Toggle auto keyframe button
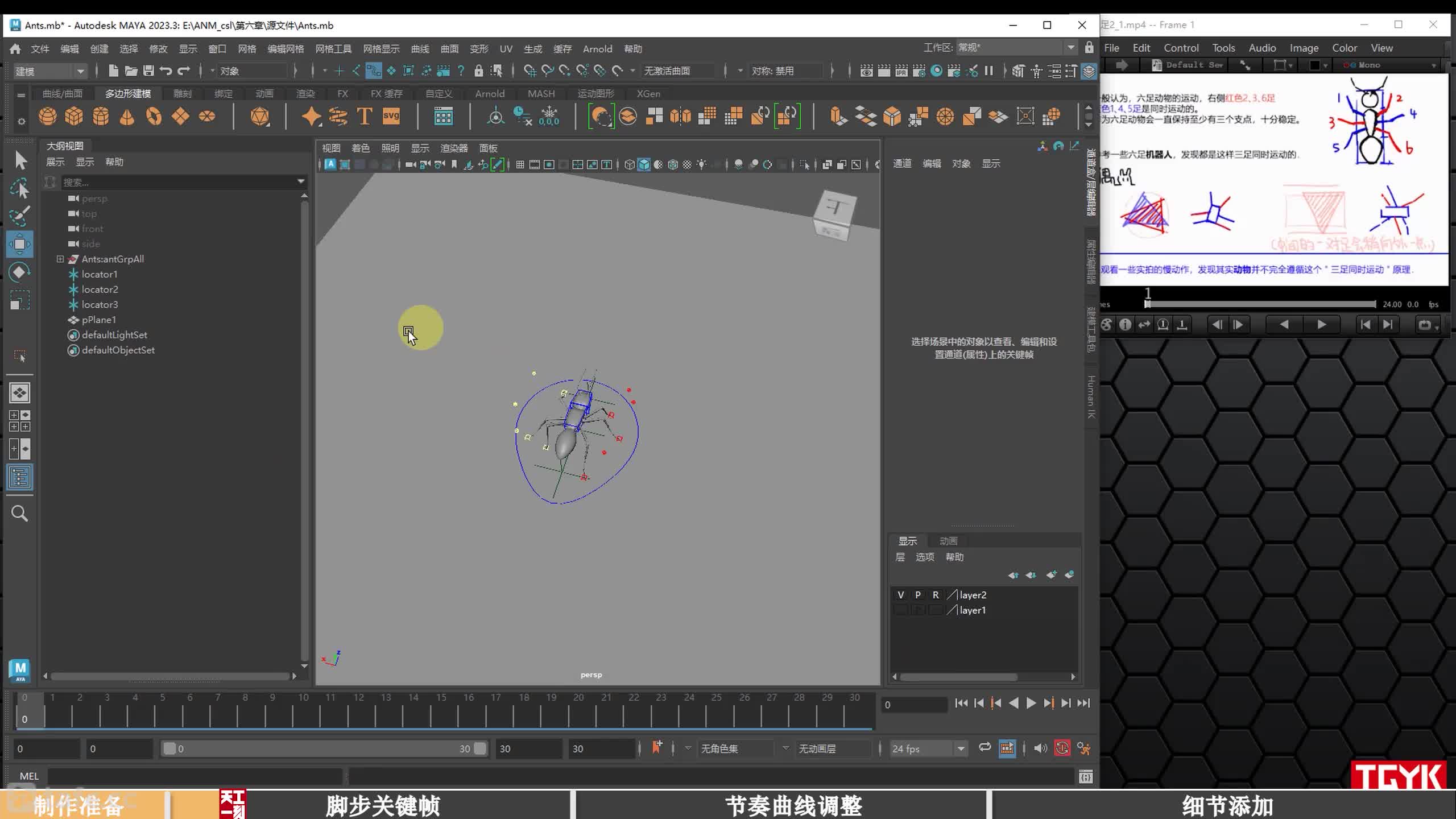1456x819 pixels. pos(1062,748)
